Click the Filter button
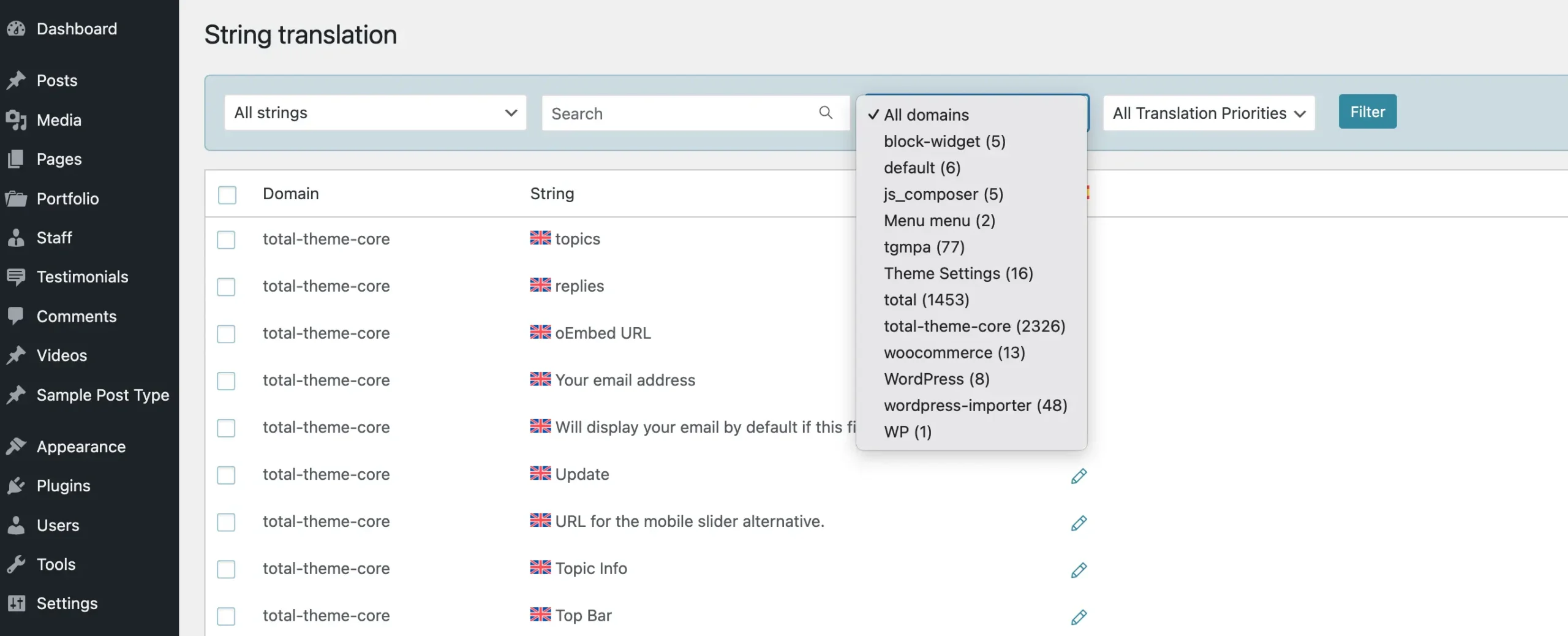Screen dimensions: 1568x636 click(x=1368, y=112)
